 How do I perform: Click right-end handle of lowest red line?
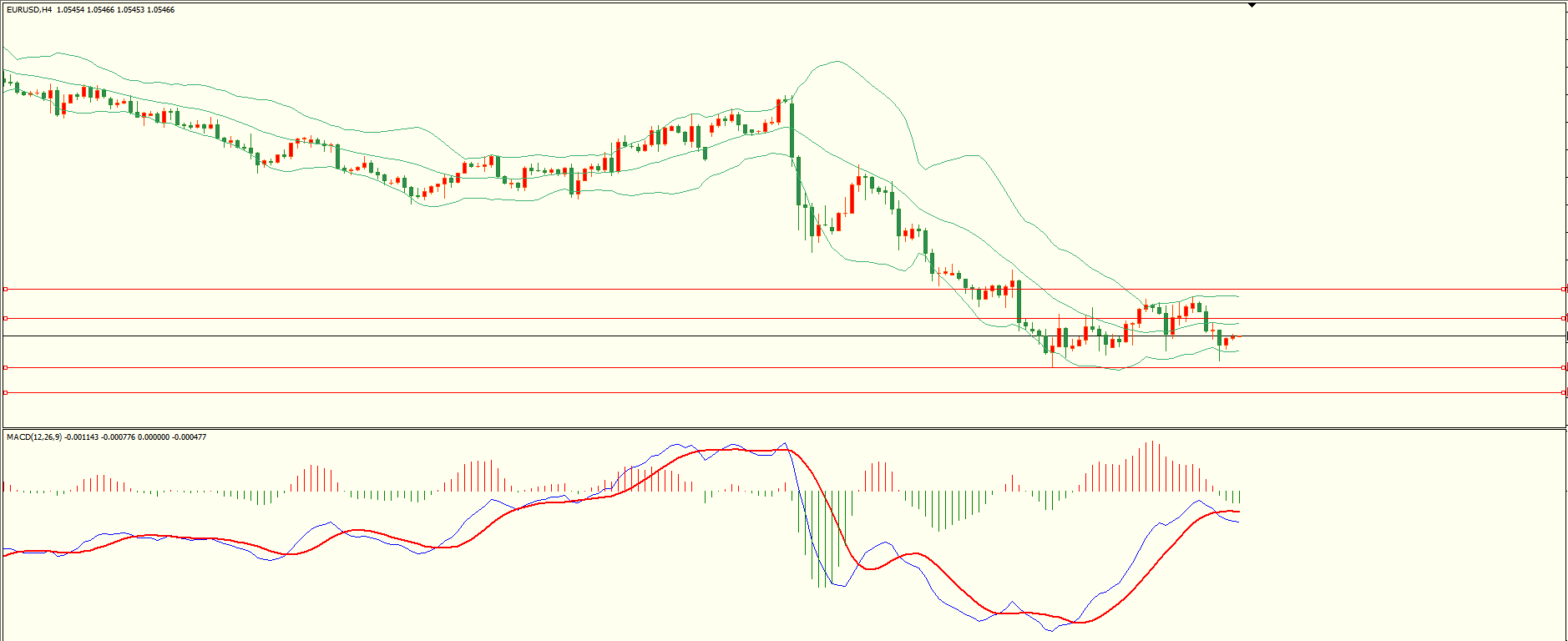pyautogui.click(x=1563, y=392)
